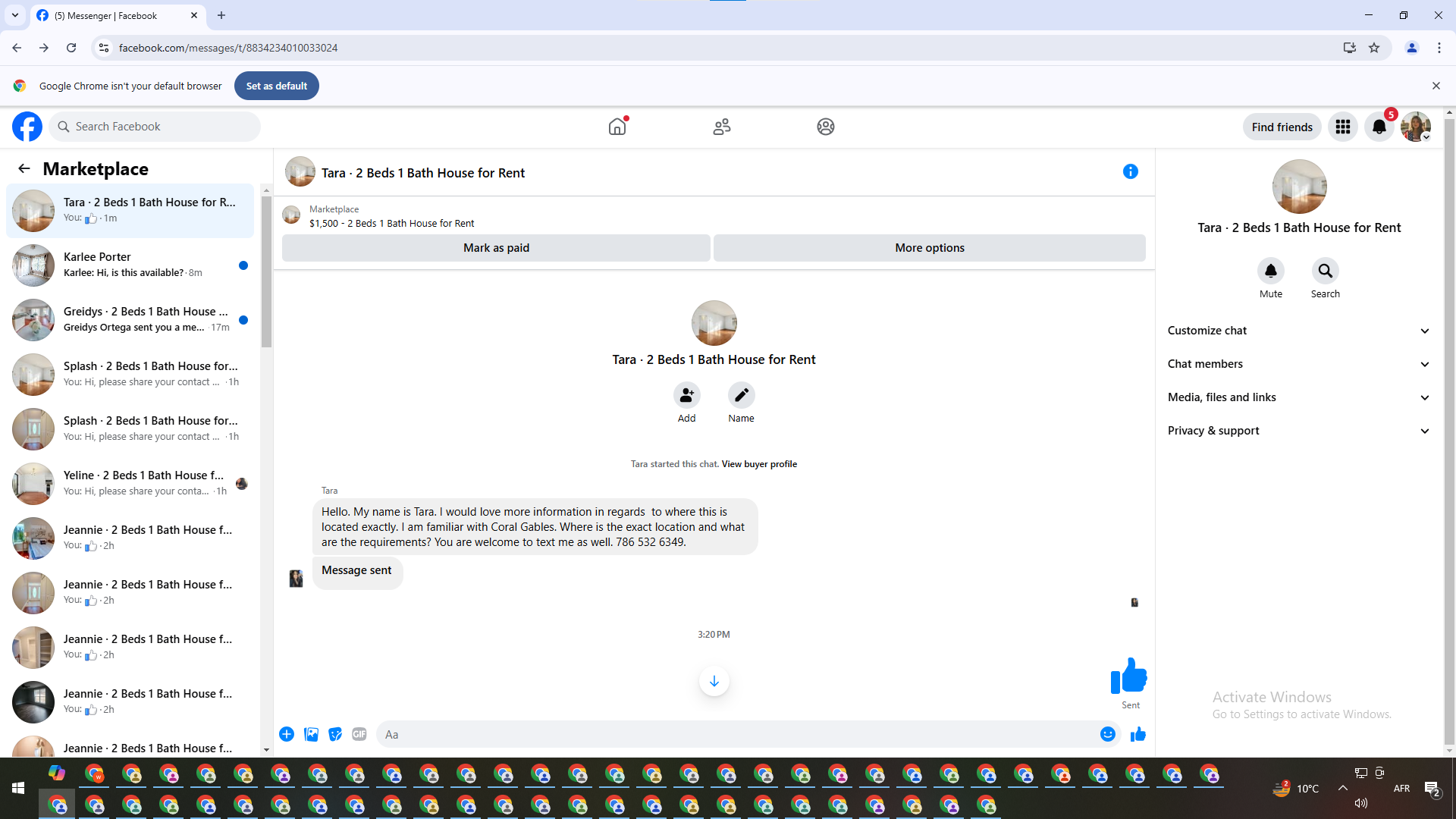1456x819 pixels.
Task: Send a thumbs-up like
Action: 1138,734
